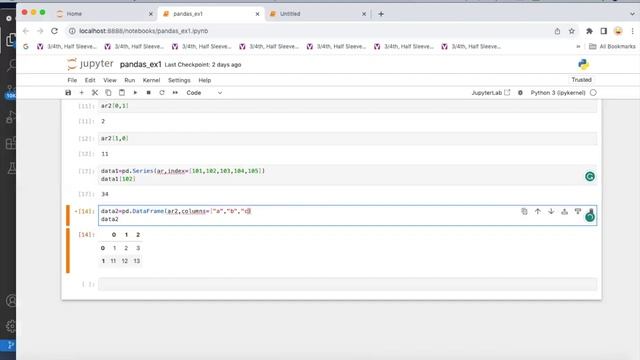Insert cell below icon in cell toolbar

[578, 211]
